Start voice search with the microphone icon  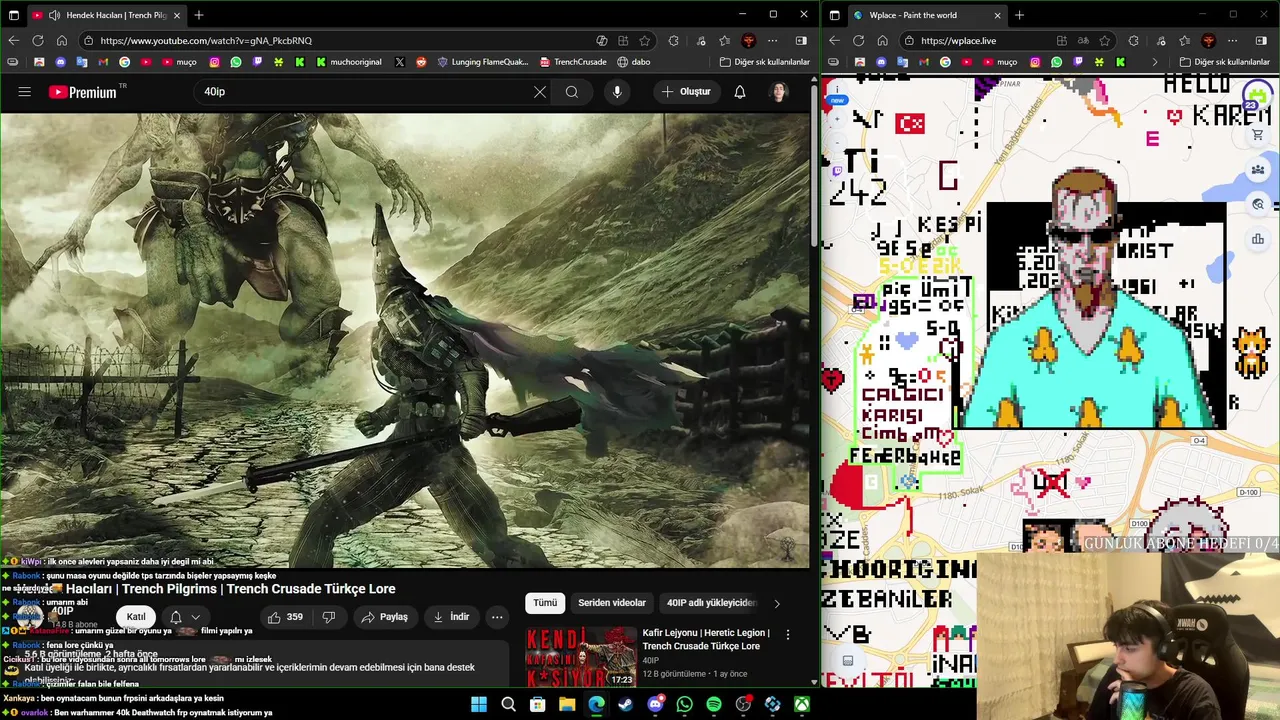pos(617,92)
